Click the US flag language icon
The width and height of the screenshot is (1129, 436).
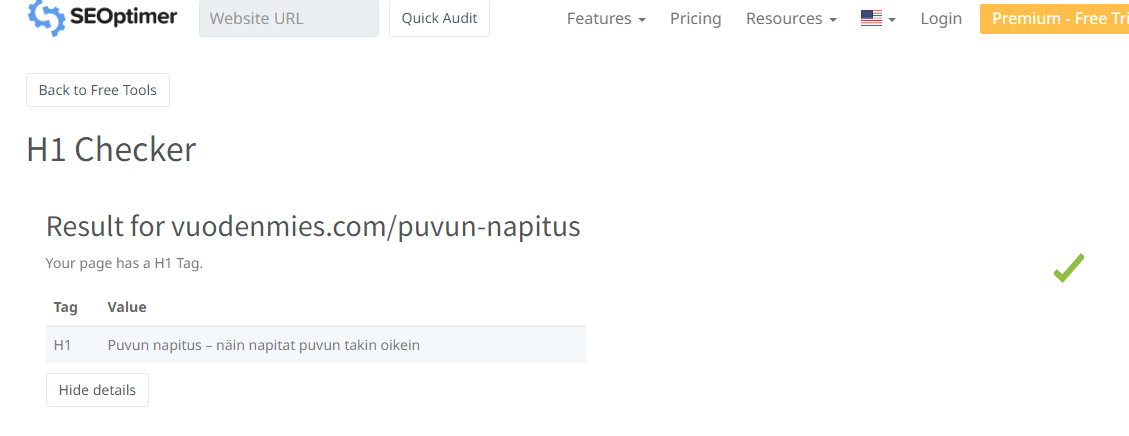click(x=871, y=19)
